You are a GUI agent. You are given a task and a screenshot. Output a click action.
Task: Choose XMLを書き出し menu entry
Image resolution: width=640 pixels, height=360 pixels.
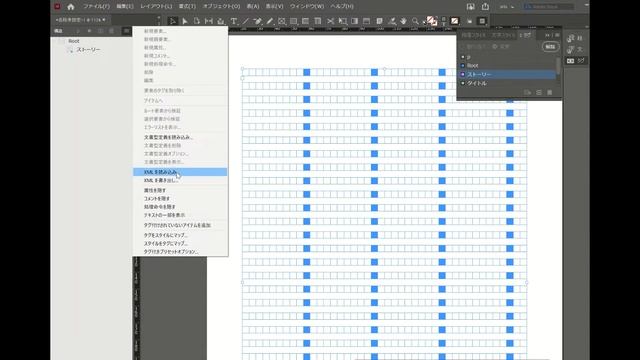pos(180,180)
